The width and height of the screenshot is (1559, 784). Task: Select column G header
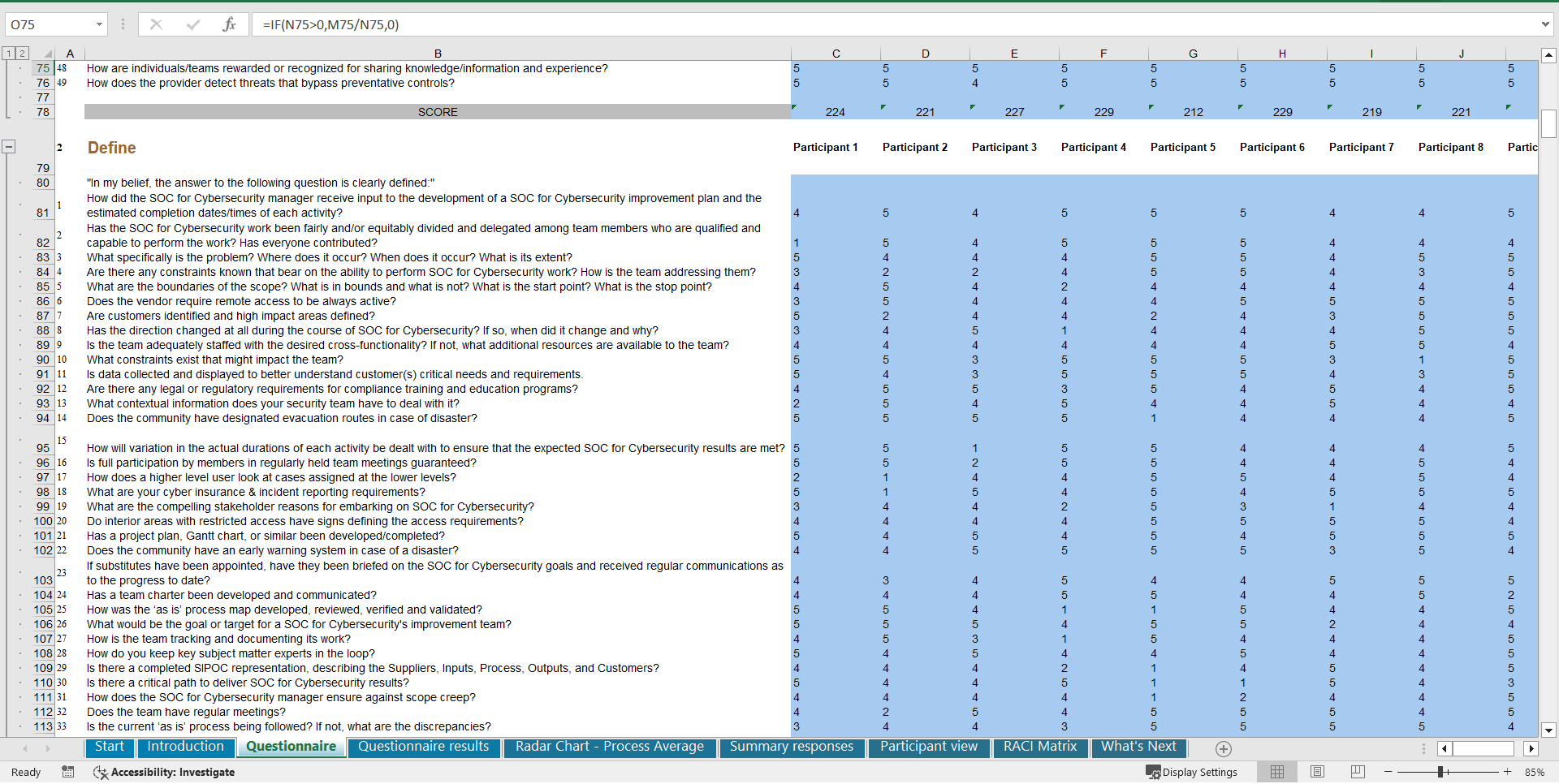(1193, 54)
